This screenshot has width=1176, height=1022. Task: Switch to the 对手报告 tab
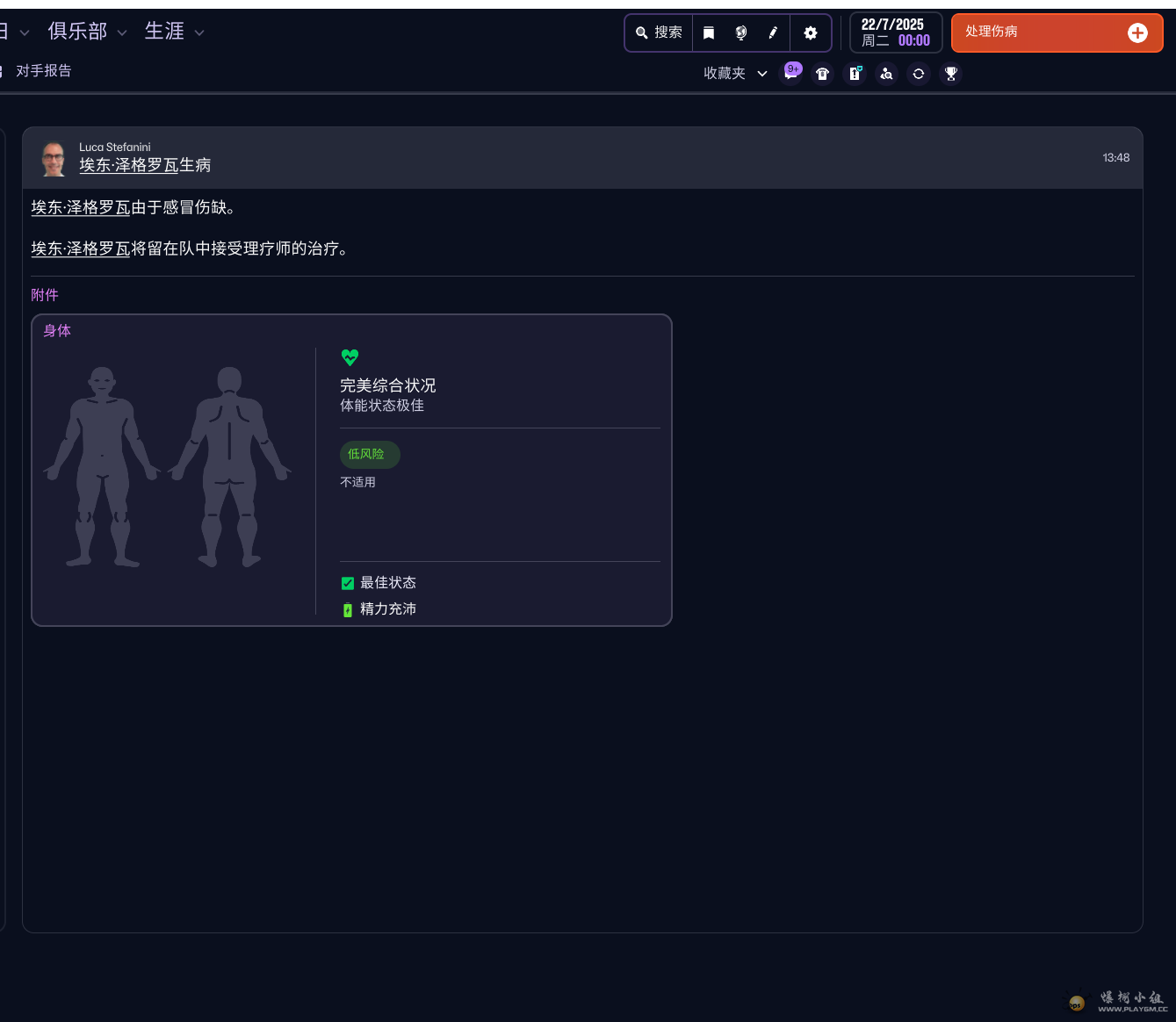click(45, 70)
